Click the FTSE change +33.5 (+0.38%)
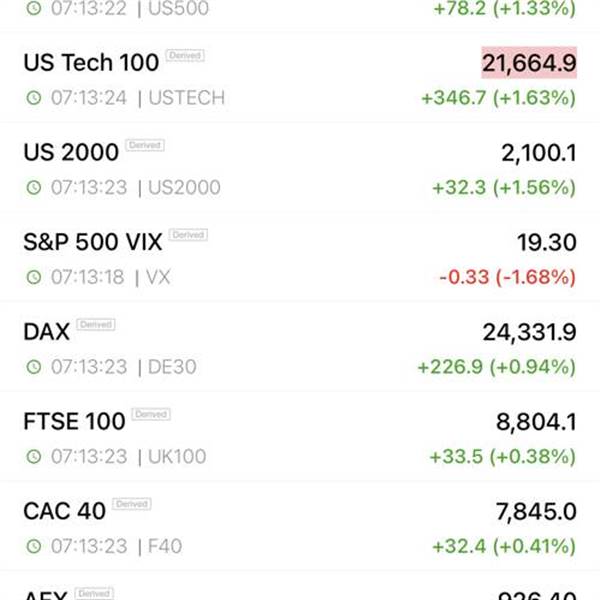Screen dimensions: 600x600 (x=503, y=456)
